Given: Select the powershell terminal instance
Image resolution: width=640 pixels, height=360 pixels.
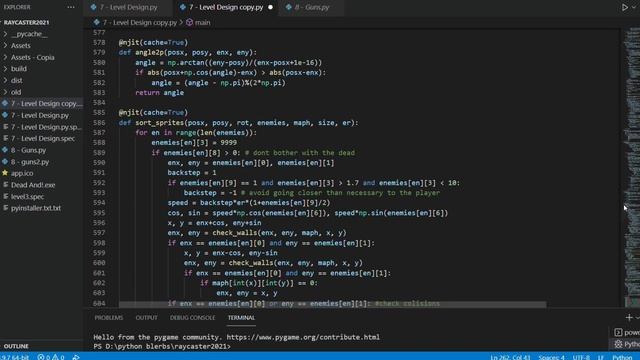Looking at the screenshot, I should 627,332.
